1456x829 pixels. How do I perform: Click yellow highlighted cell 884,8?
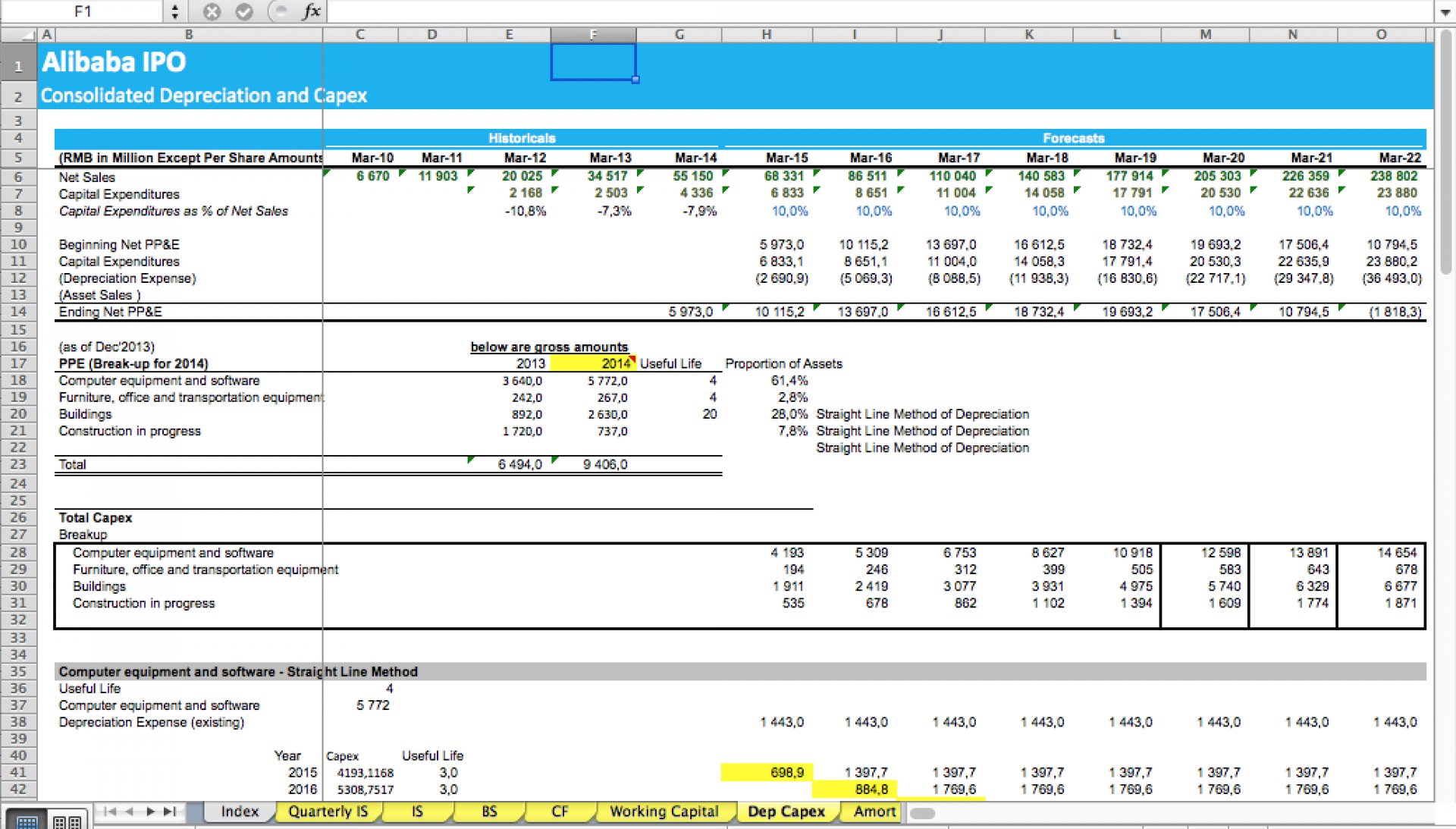[x=855, y=790]
